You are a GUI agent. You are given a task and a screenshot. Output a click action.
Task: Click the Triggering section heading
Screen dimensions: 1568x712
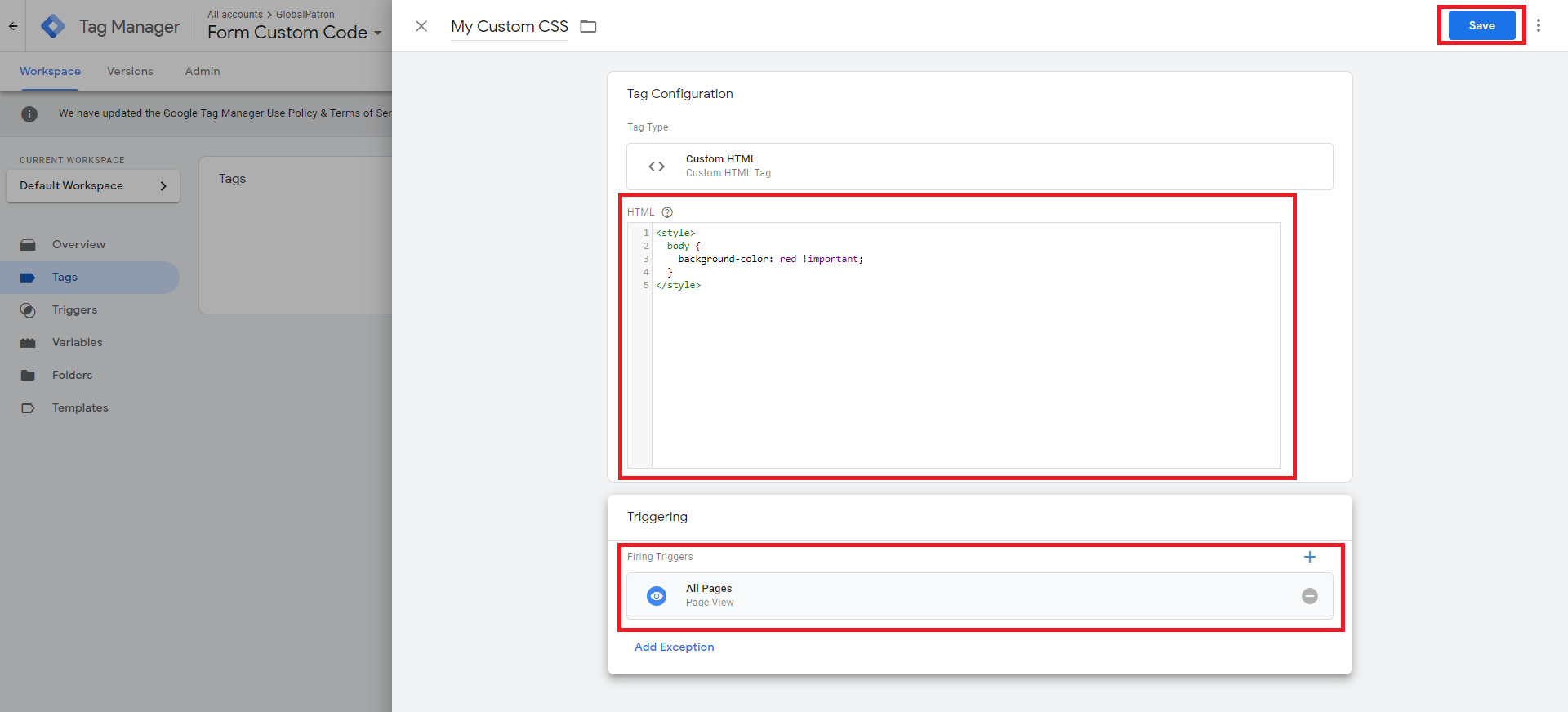(x=657, y=517)
